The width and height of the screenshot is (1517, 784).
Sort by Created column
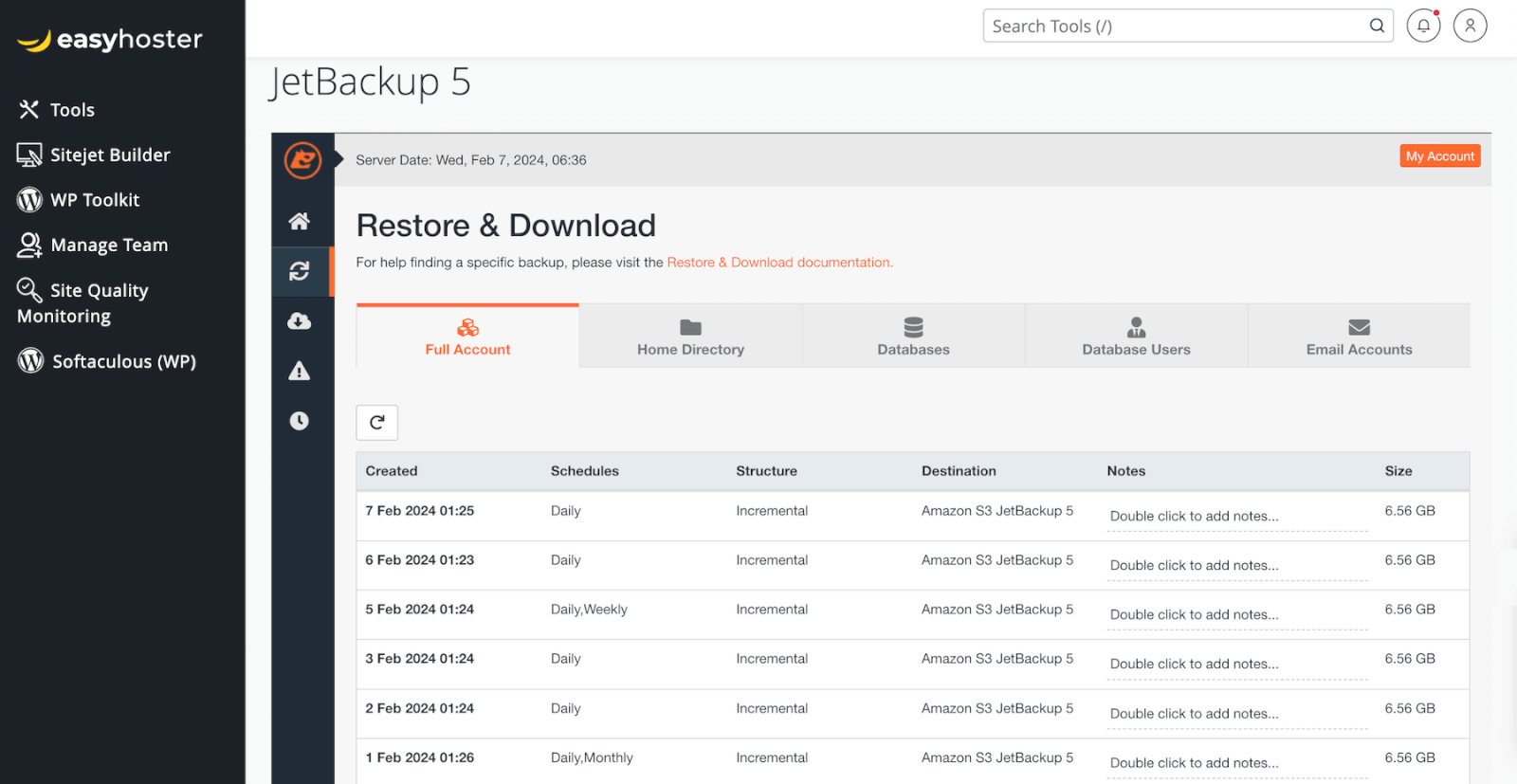(392, 471)
